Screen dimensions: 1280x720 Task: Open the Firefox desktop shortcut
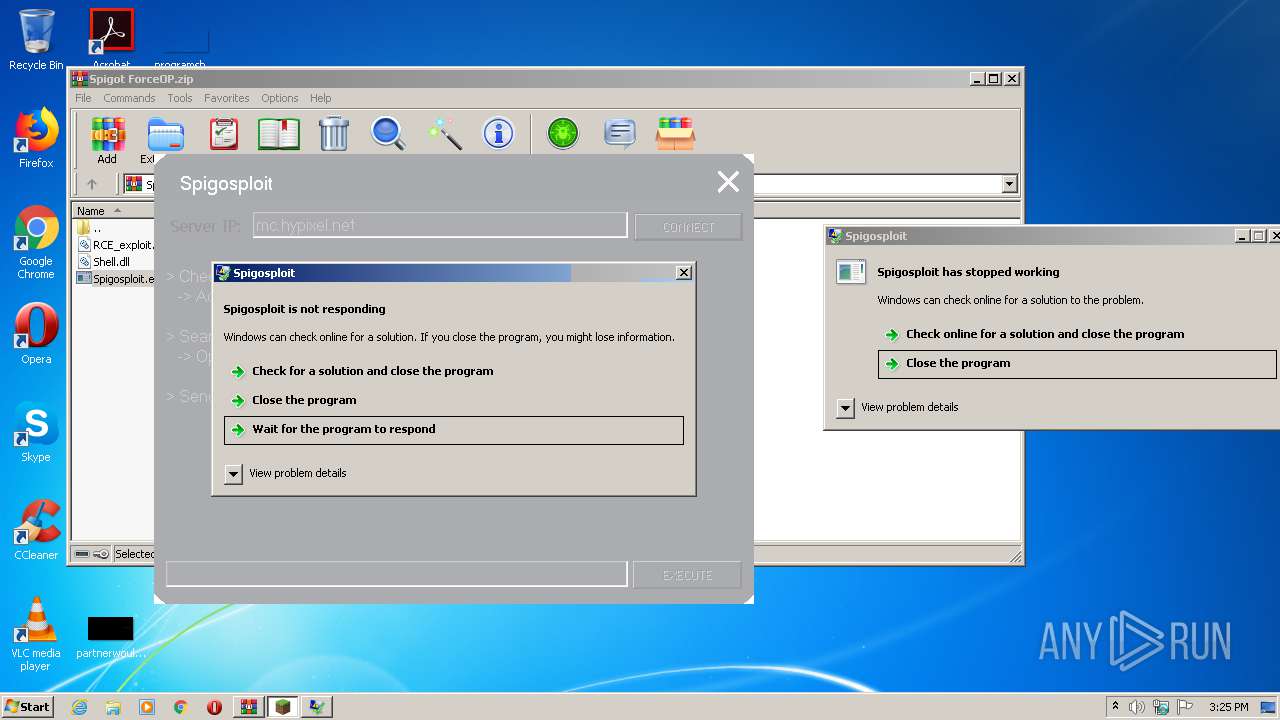36,138
